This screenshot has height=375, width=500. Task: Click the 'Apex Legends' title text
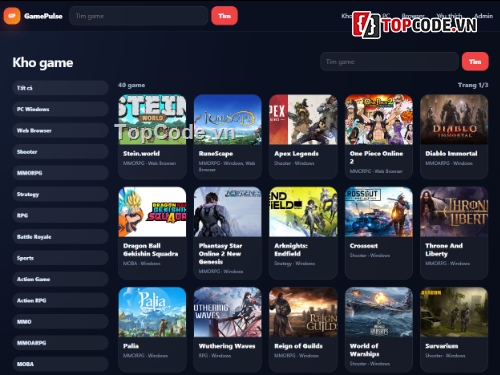pyautogui.click(x=296, y=154)
